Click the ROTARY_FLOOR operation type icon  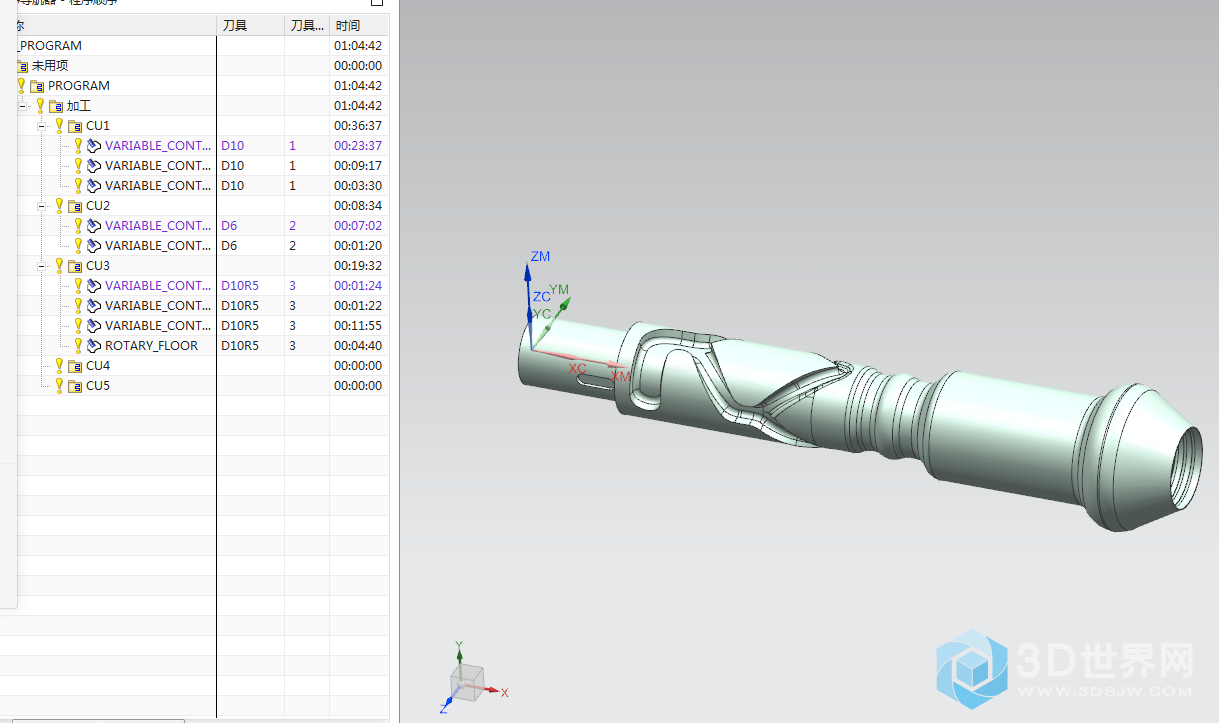point(94,346)
